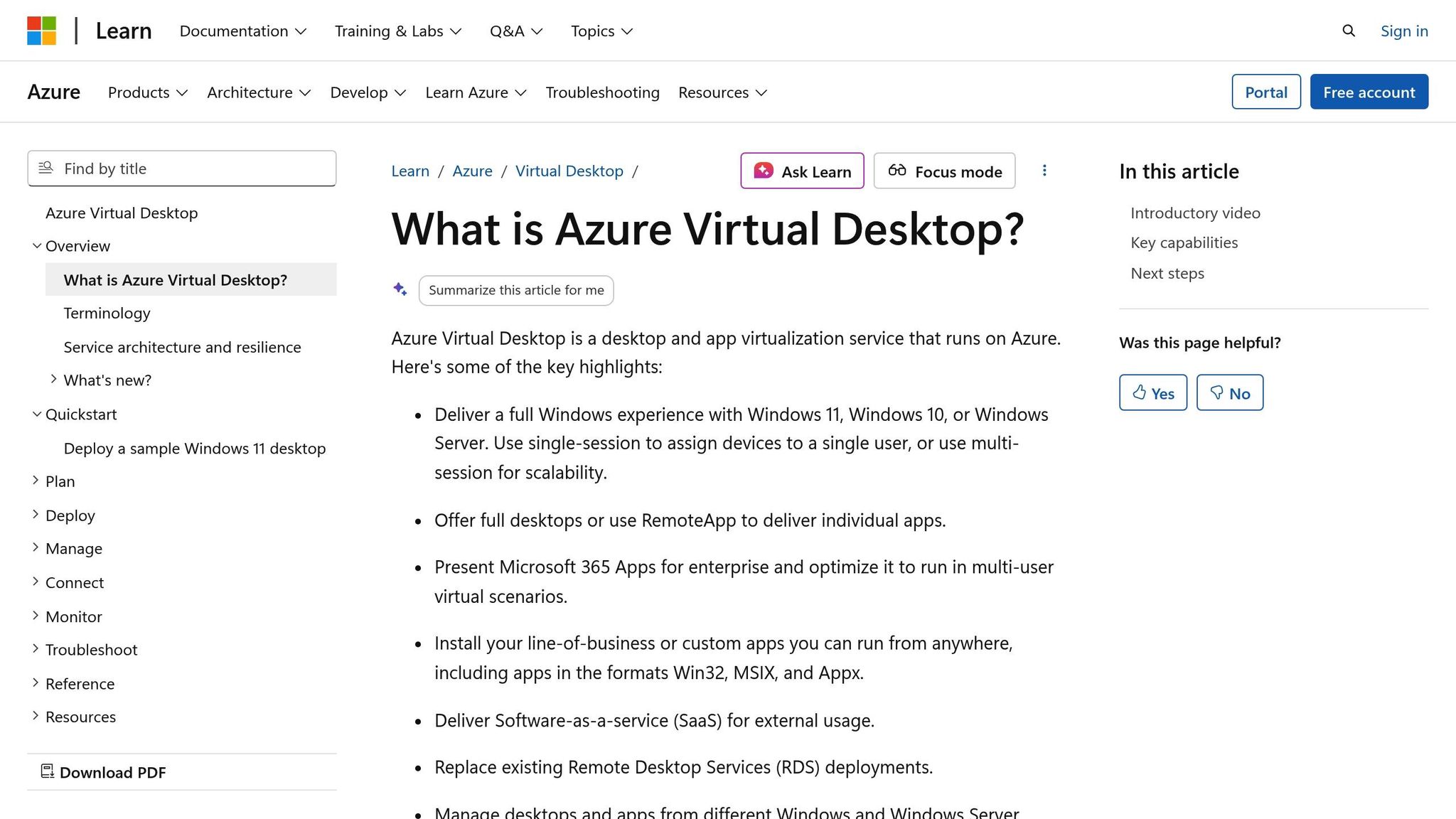The image size is (1456, 819).
Task: Expand the Products menu
Action: click(x=148, y=92)
